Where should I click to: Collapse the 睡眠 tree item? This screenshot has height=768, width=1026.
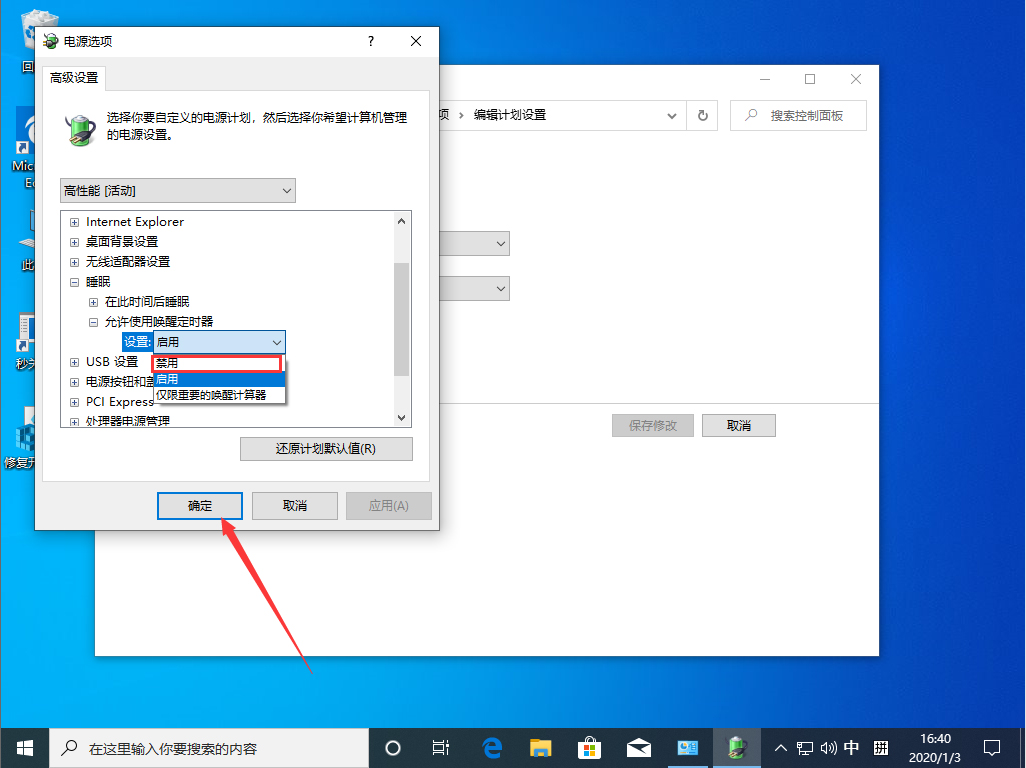point(74,281)
